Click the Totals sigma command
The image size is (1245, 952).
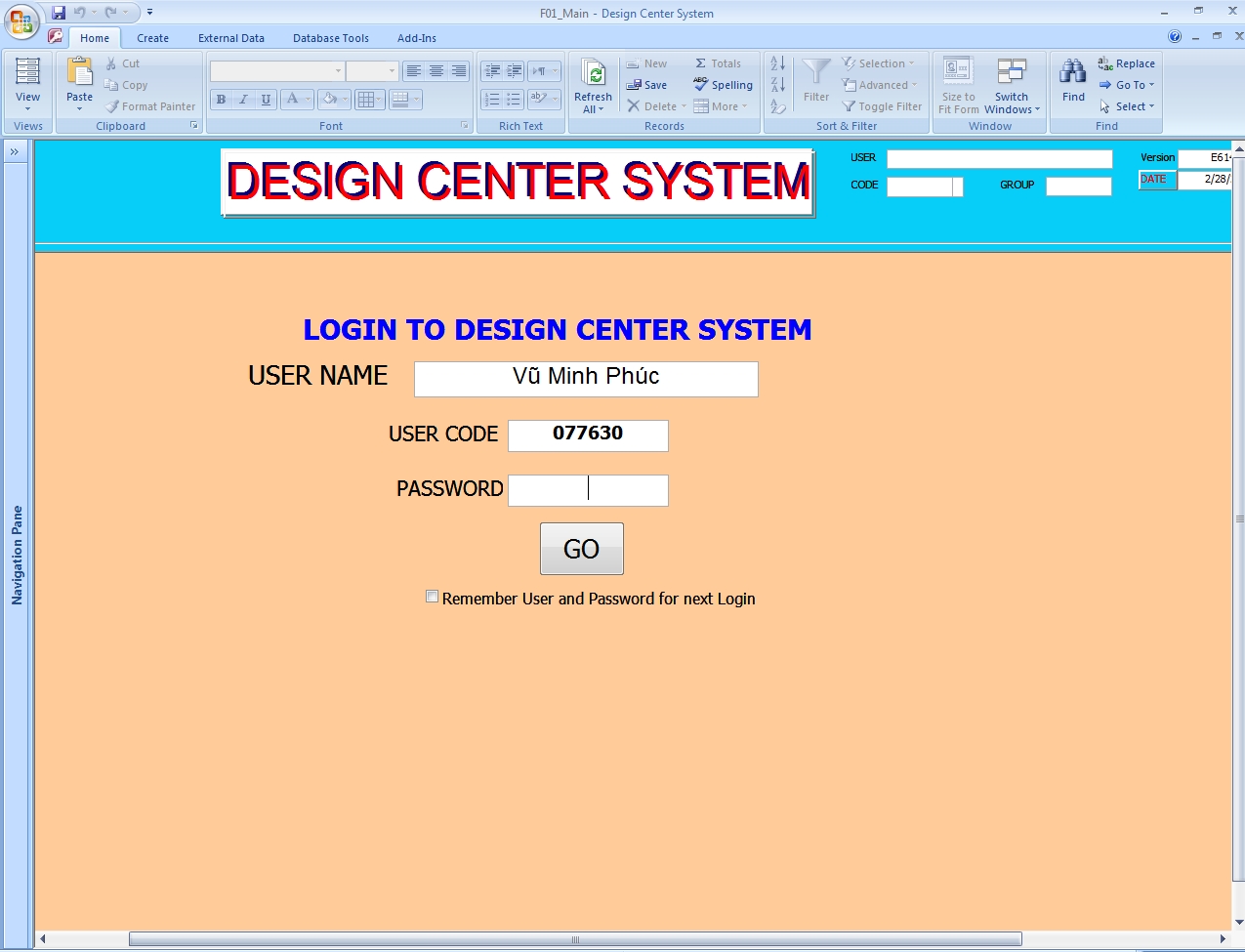[719, 63]
